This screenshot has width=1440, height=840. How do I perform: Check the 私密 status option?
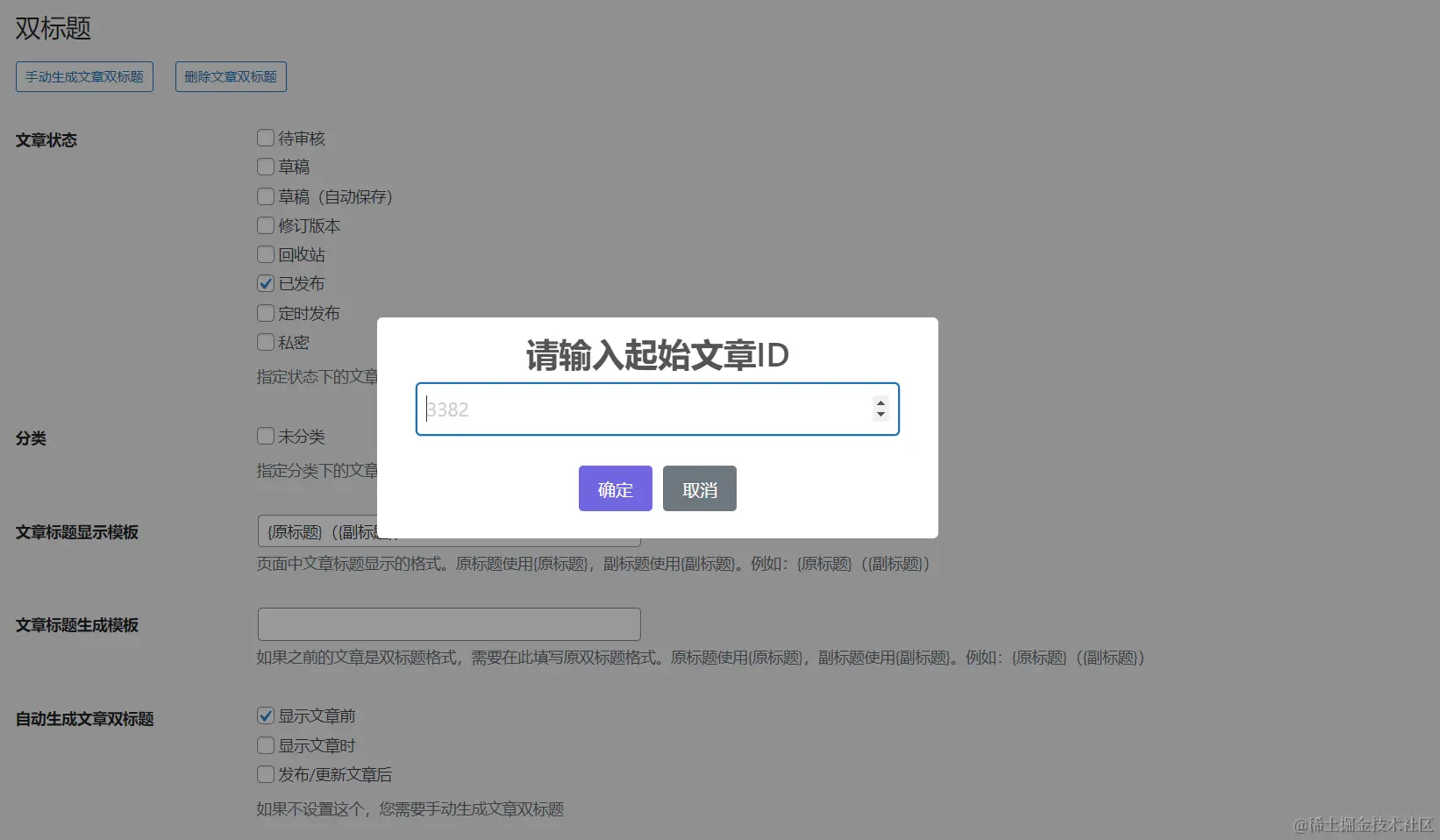(x=265, y=342)
